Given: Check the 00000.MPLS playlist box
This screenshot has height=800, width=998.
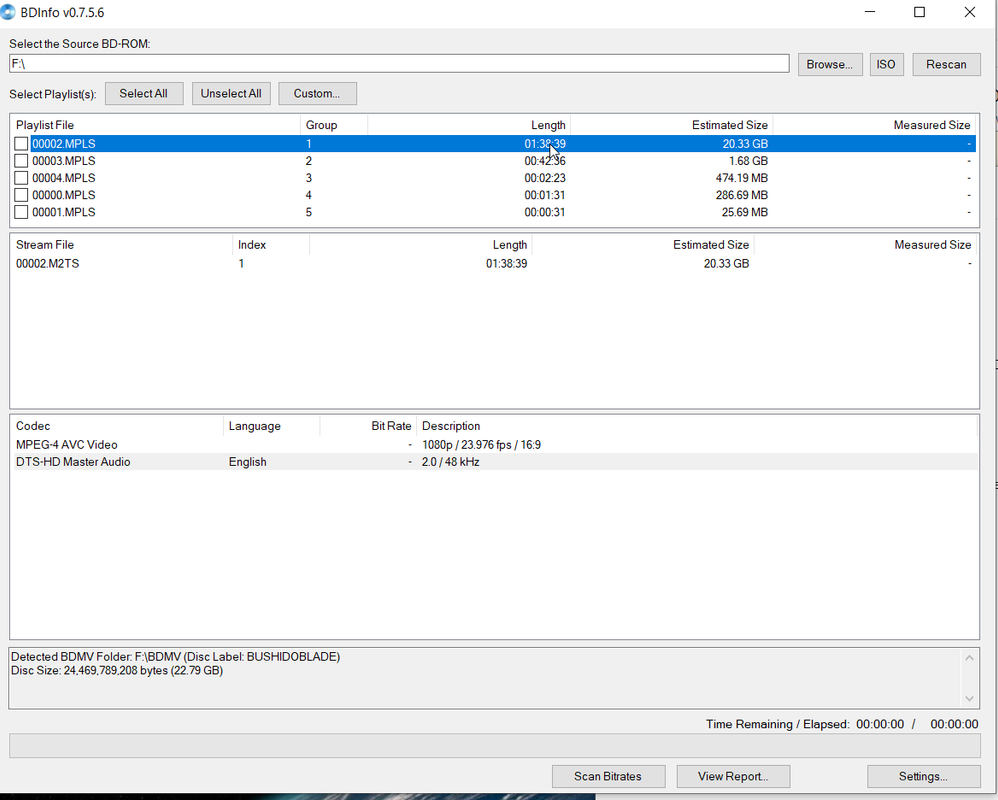Looking at the screenshot, I should coord(21,195).
